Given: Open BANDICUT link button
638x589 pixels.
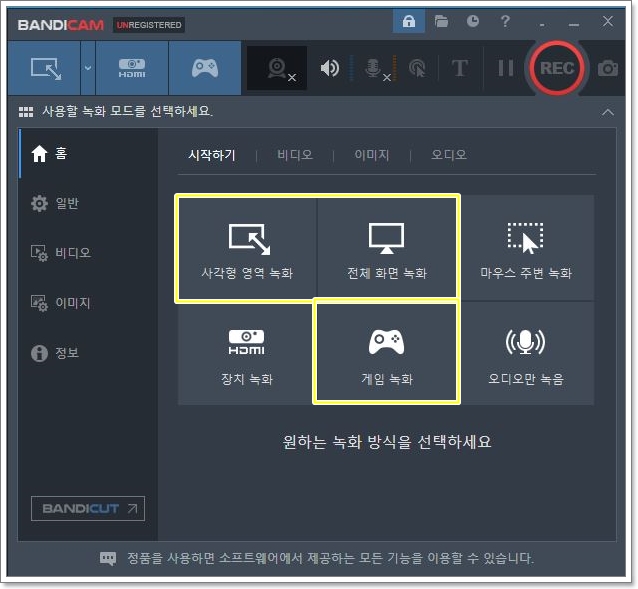Looking at the screenshot, I should point(88,508).
